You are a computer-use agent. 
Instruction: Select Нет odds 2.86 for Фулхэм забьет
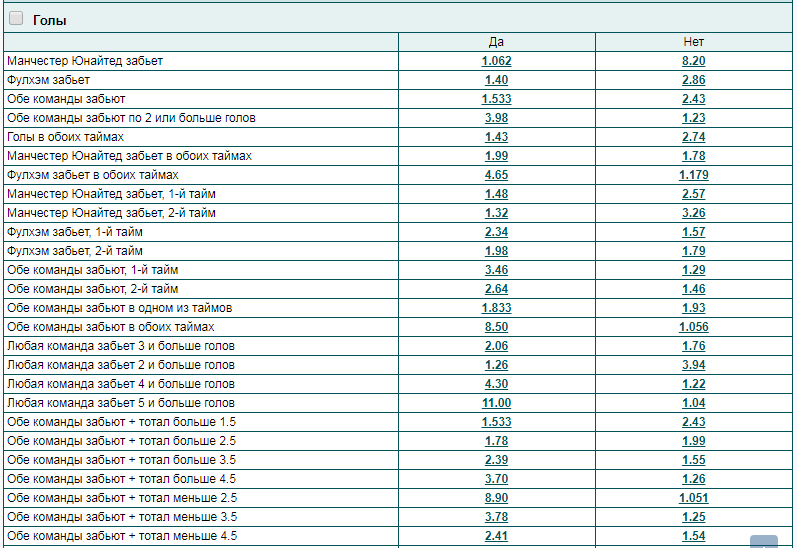(x=693, y=80)
